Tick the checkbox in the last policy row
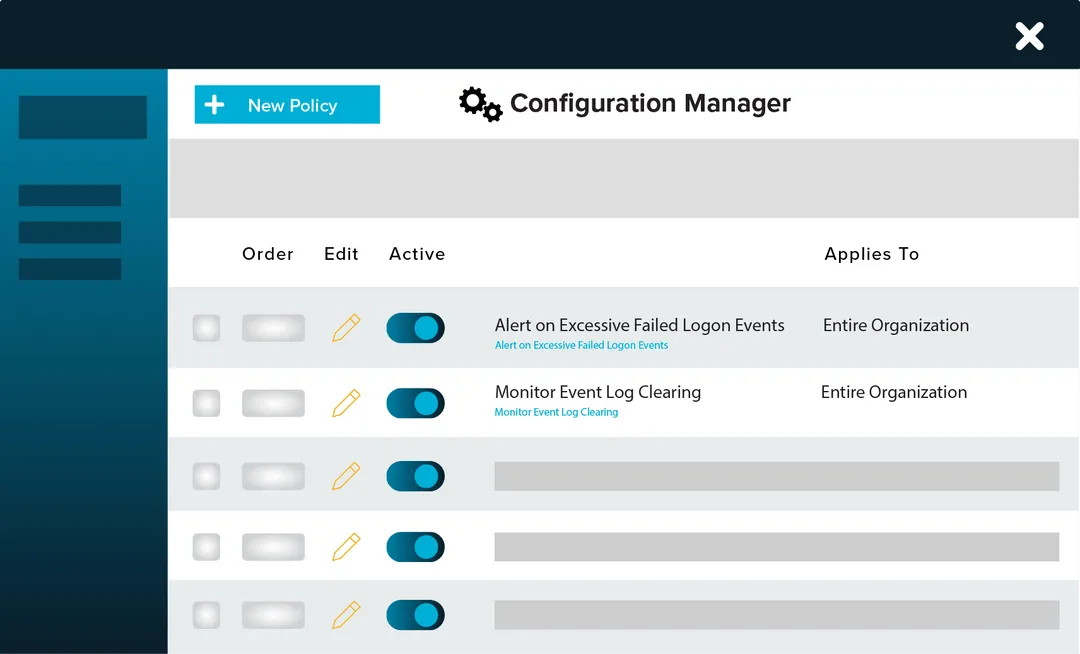1080x654 pixels. click(x=207, y=615)
